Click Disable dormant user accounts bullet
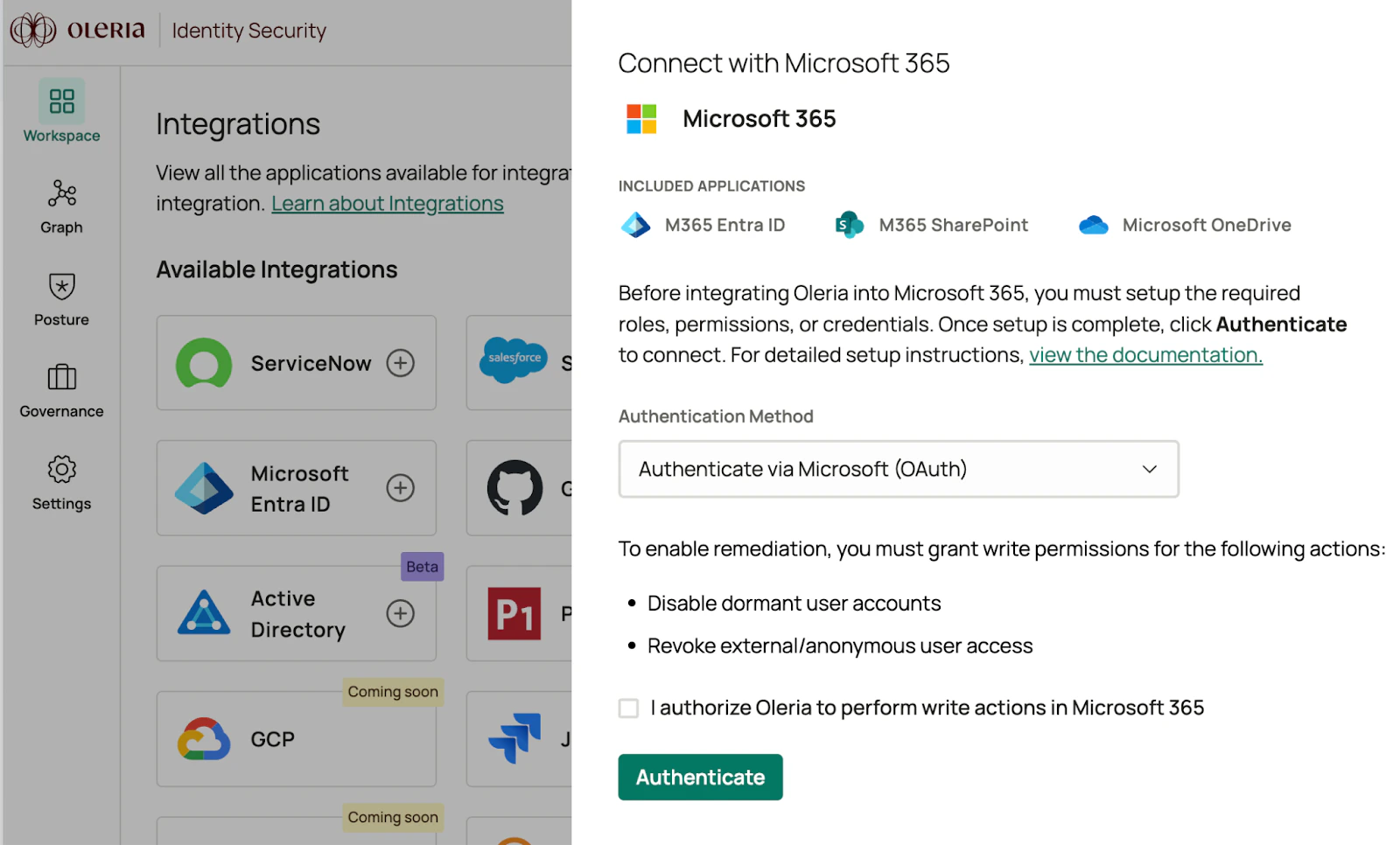This screenshot has height=845, width=1400. [794, 604]
